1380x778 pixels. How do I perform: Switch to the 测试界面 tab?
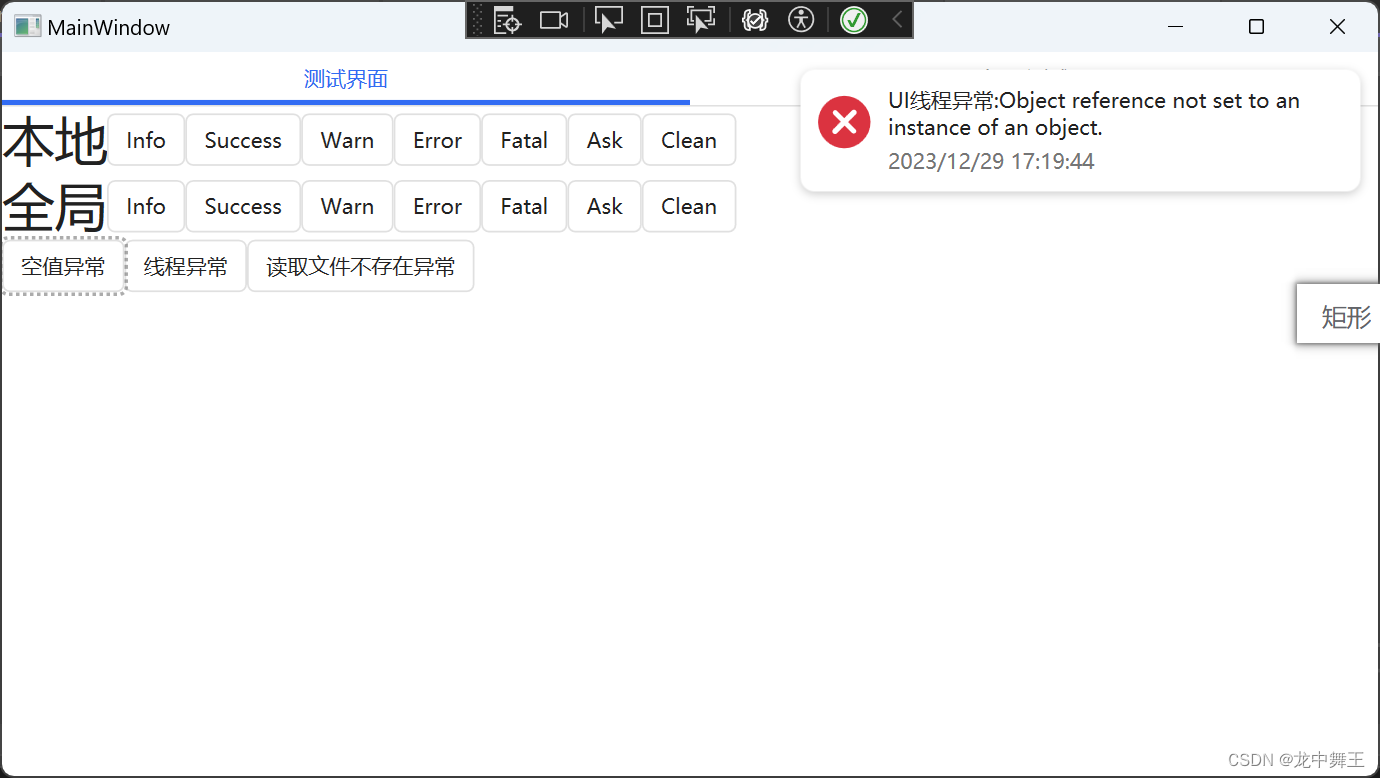click(346, 79)
